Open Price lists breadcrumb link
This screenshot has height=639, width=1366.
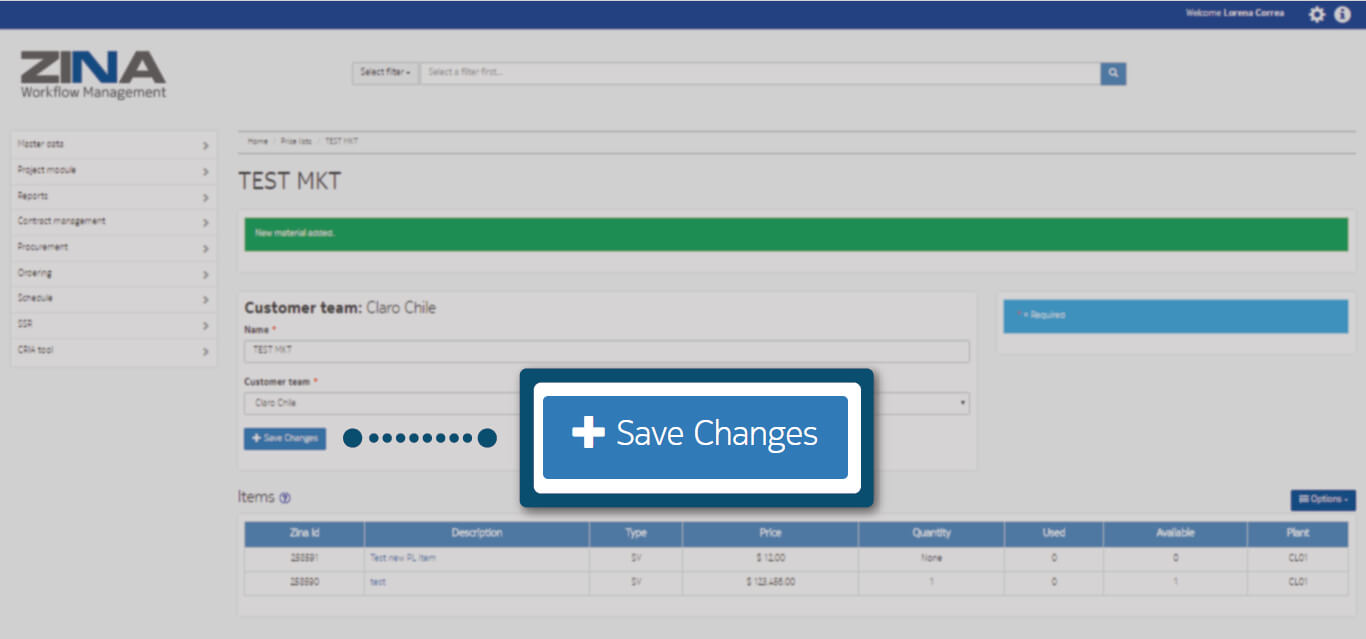click(296, 142)
